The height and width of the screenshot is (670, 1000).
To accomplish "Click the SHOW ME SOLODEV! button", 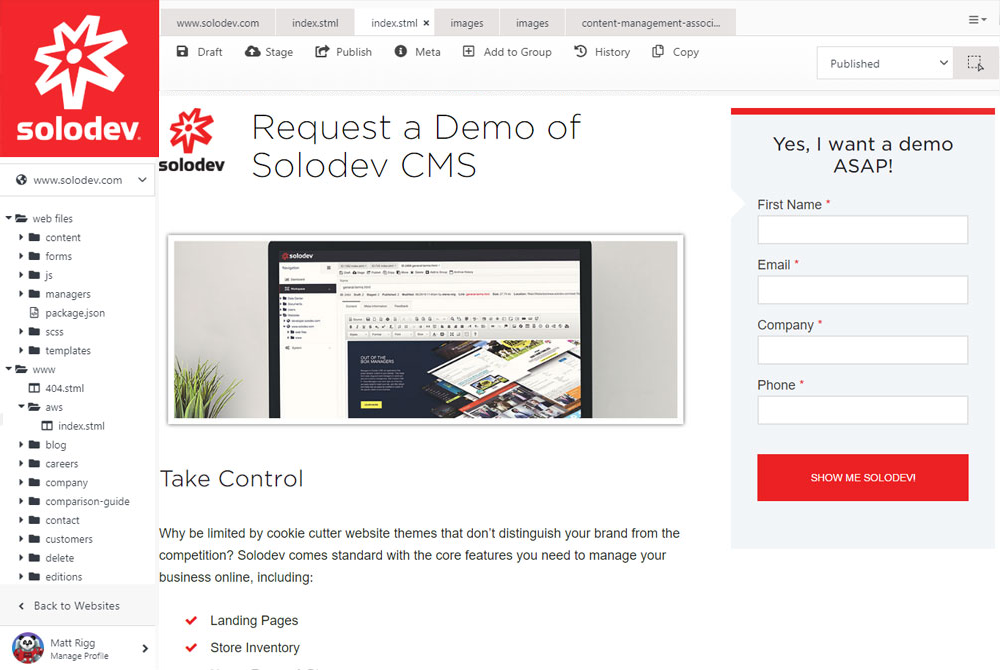I will pyautogui.click(x=862, y=477).
